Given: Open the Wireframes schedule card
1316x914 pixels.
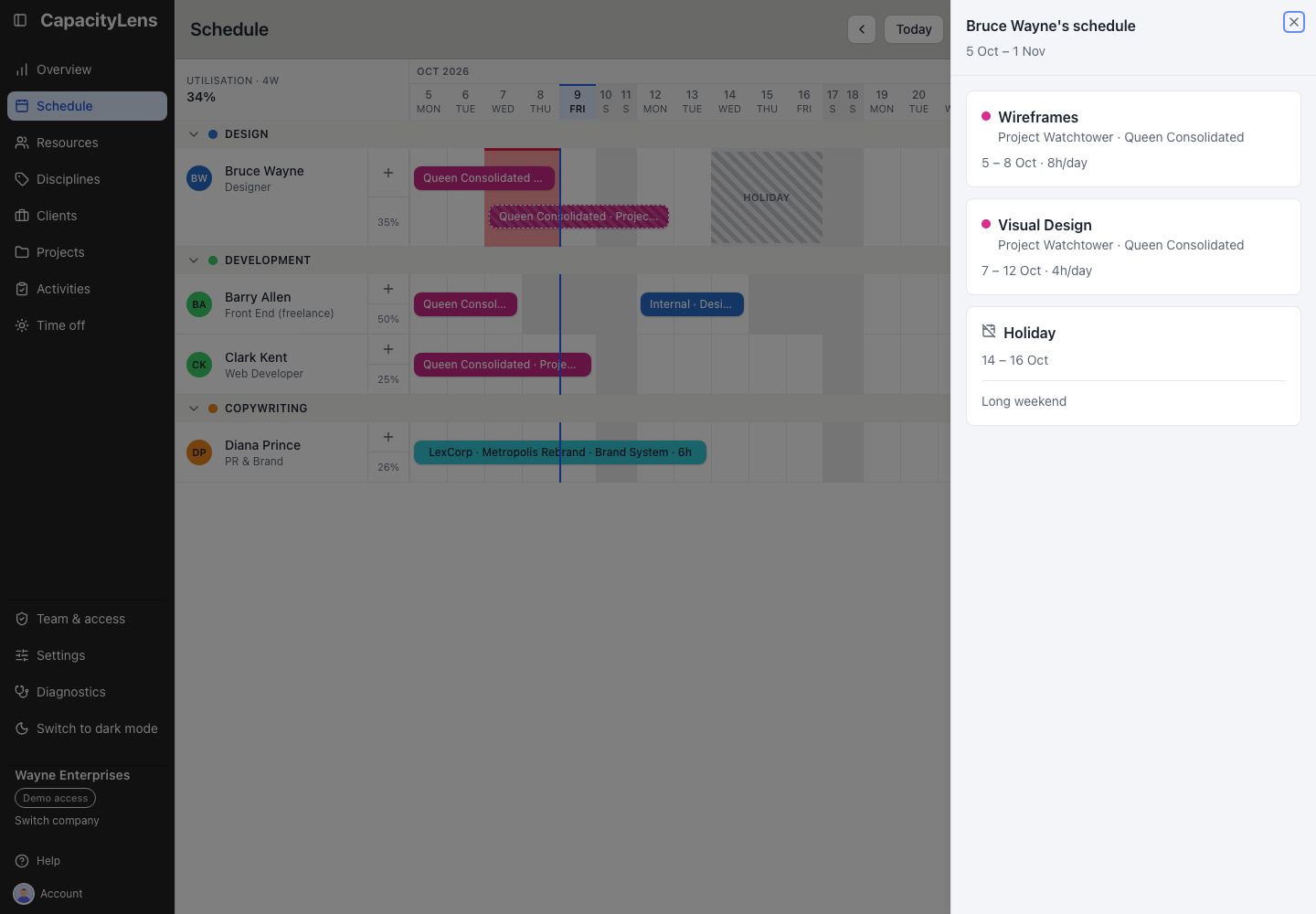Looking at the screenshot, I should (x=1133, y=139).
